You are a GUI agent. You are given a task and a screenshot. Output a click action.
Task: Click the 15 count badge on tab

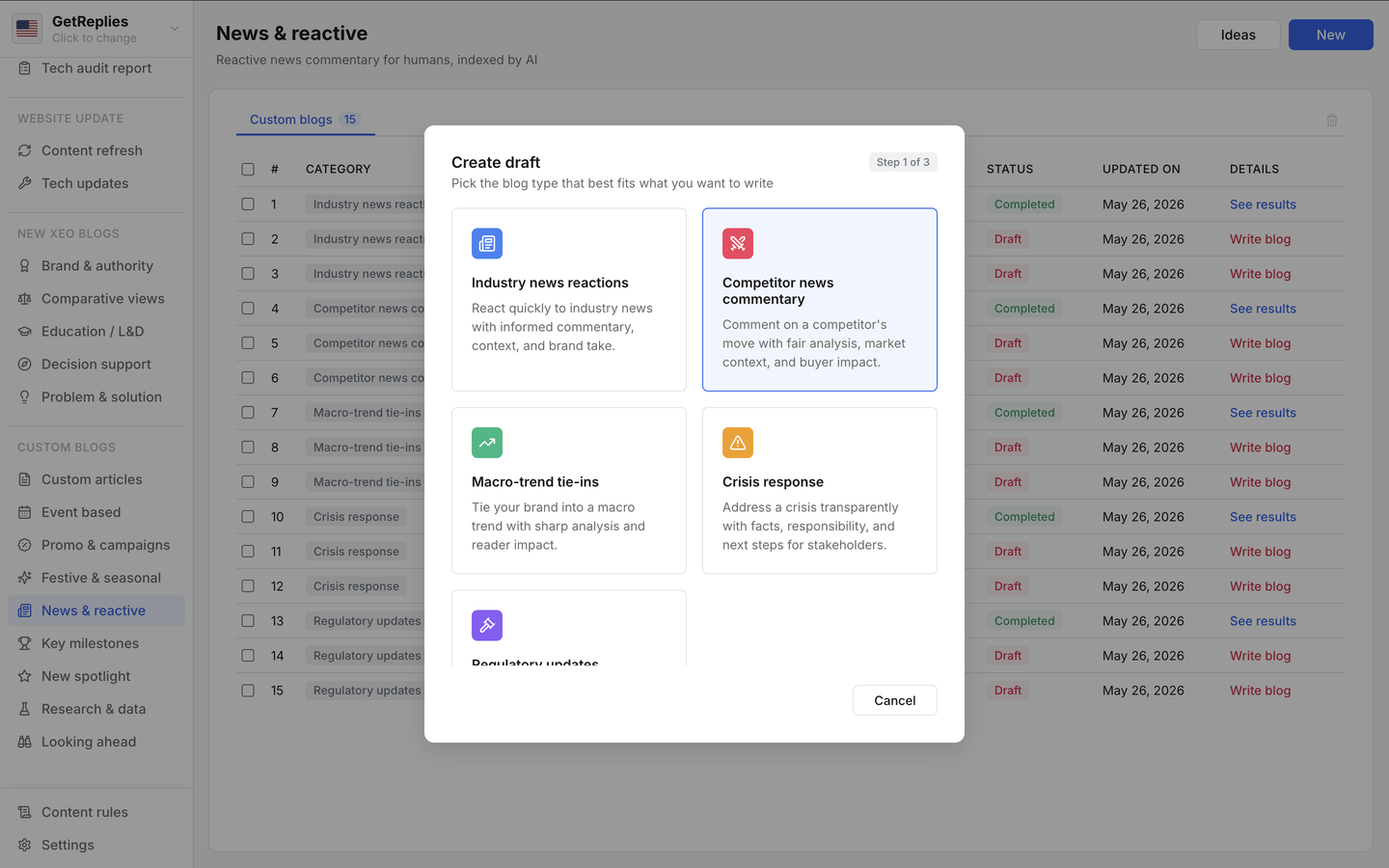click(x=350, y=120)
